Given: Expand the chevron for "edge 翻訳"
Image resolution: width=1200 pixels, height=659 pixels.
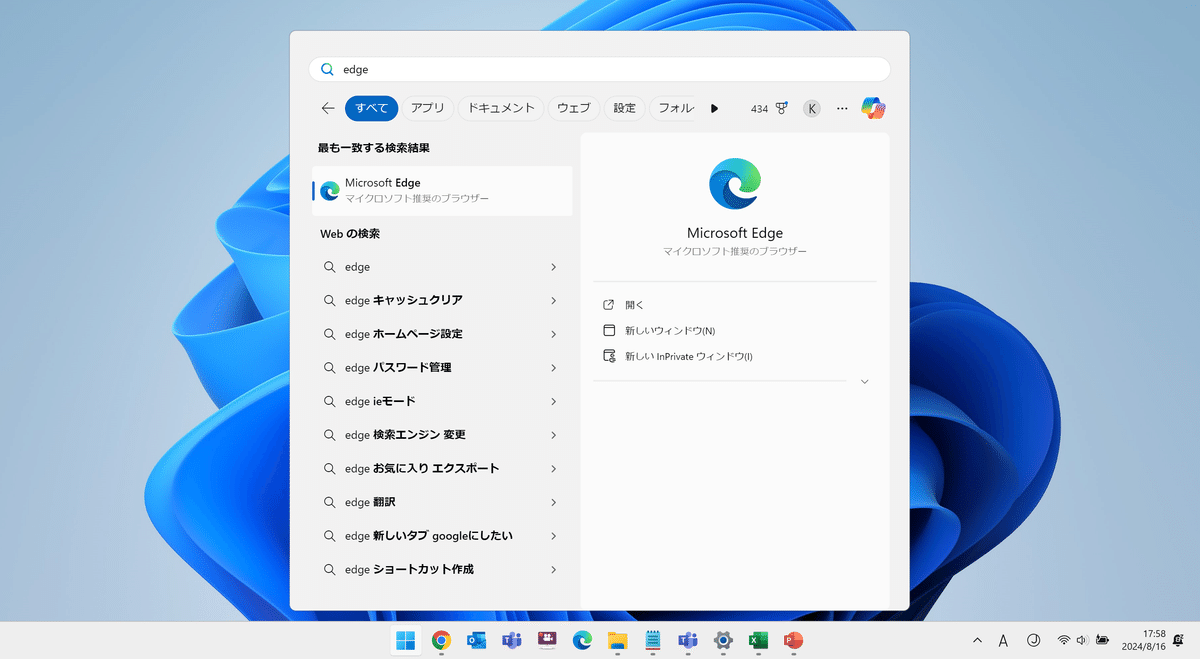Looking at the screenshot, I should pos(554,502).
